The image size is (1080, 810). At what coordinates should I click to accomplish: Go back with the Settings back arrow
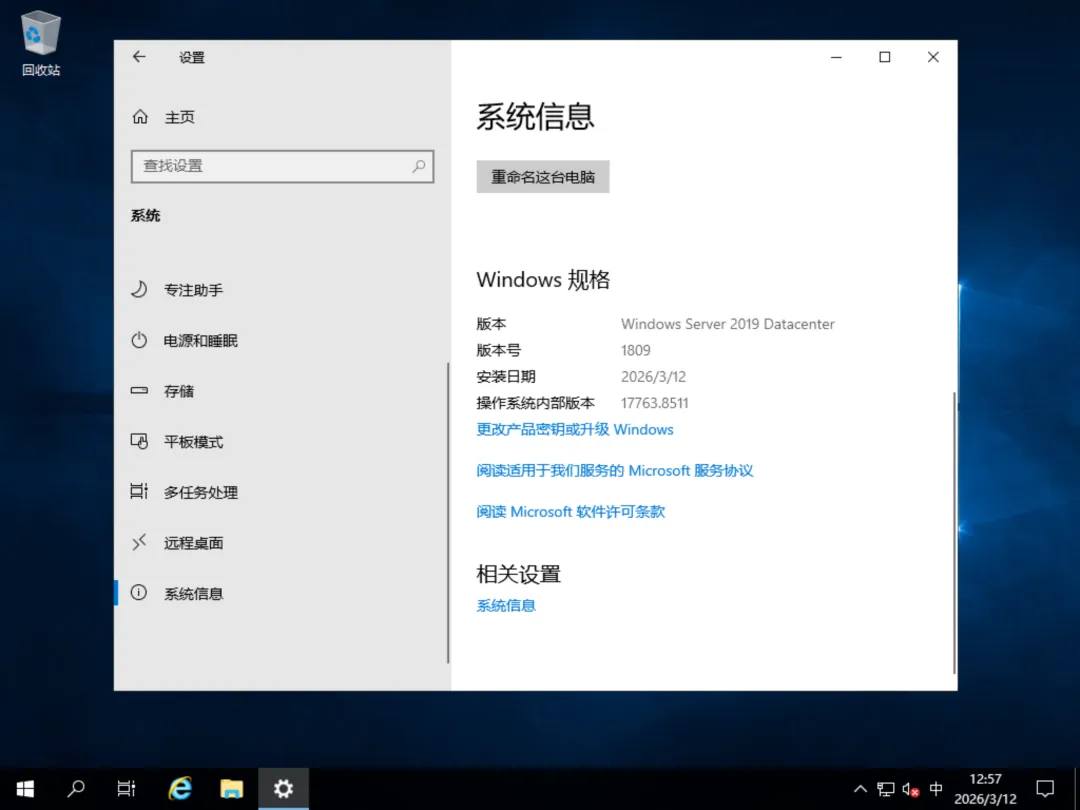(139, 57)
